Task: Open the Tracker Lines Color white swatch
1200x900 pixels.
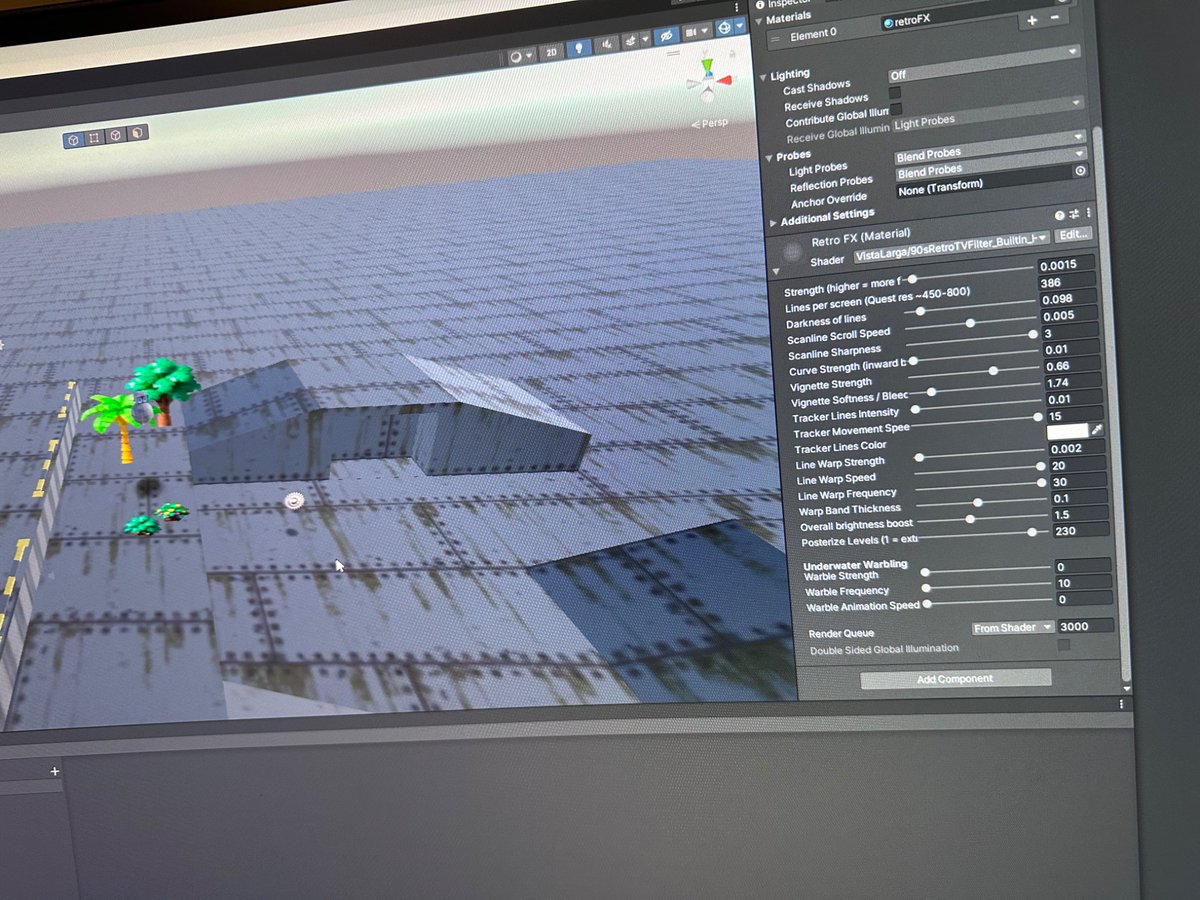Action: tap(1067, 431)
